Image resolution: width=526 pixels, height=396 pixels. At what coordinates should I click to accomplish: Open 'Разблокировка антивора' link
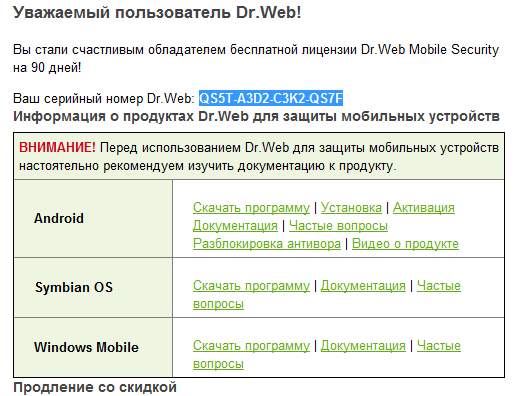tap(267, 244)
